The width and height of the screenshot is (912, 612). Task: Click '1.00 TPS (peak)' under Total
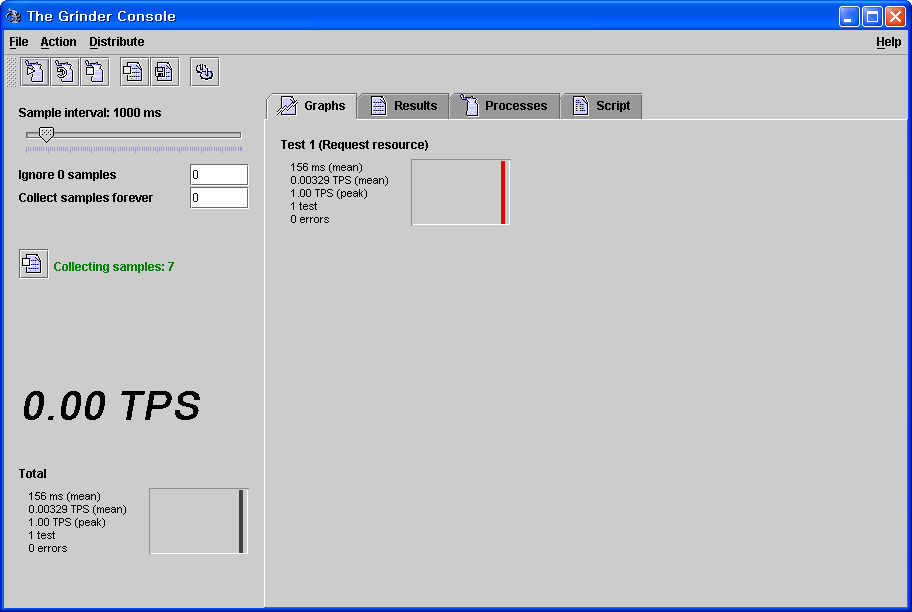pyautogui.click(x=67, y=522)
